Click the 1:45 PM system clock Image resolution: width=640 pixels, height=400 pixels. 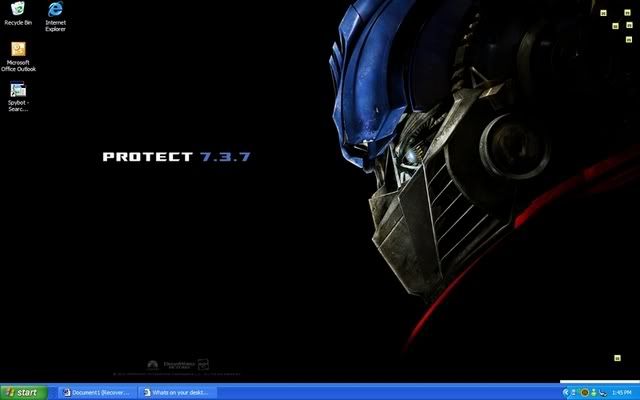tap(621, 393)
